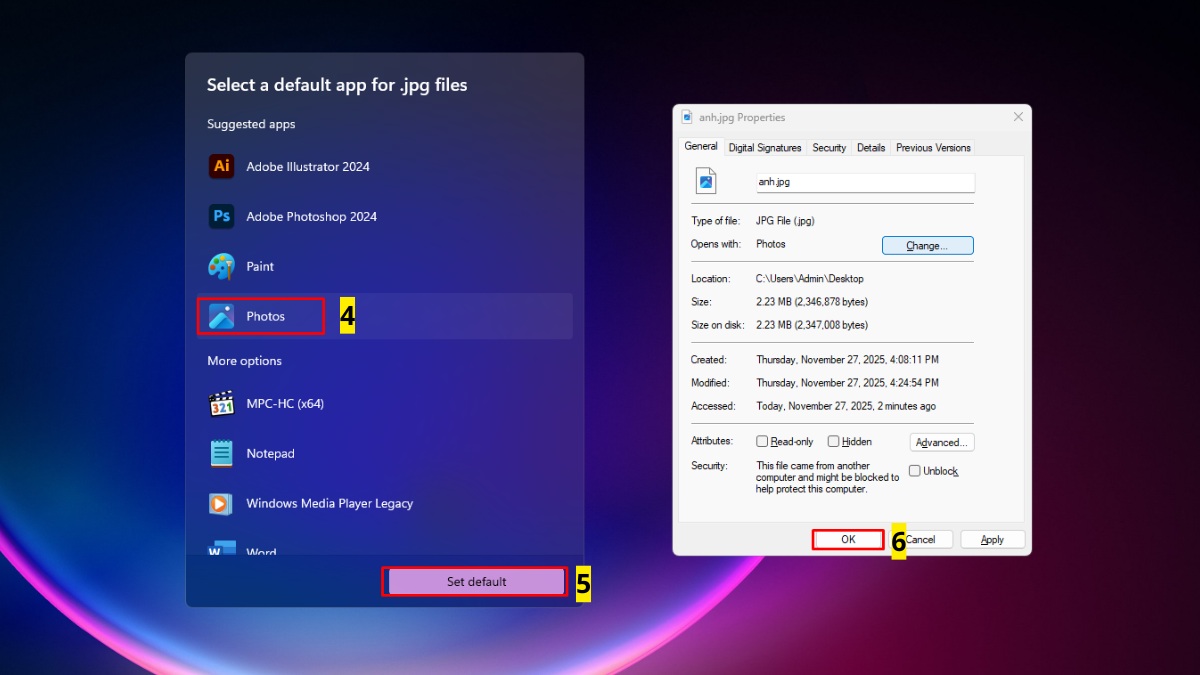Switch to the Digital Signatures tab

click(x=765, y=148)
